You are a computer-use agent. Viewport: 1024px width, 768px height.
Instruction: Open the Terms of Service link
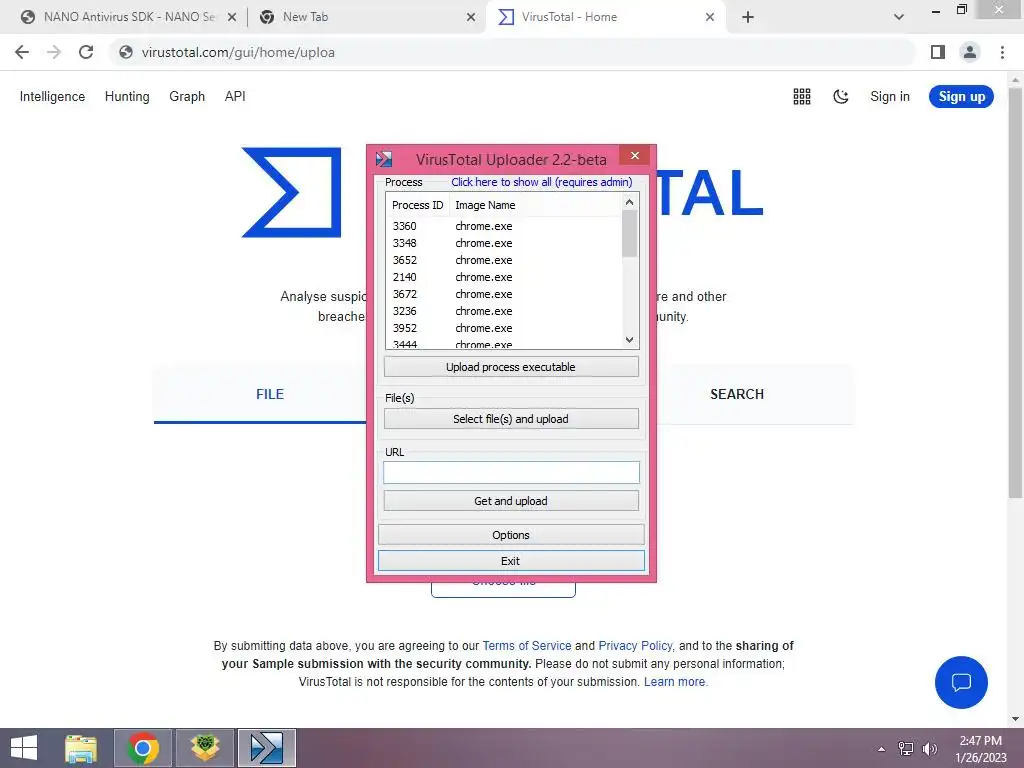pyautogui.click(x=526, y=646)
